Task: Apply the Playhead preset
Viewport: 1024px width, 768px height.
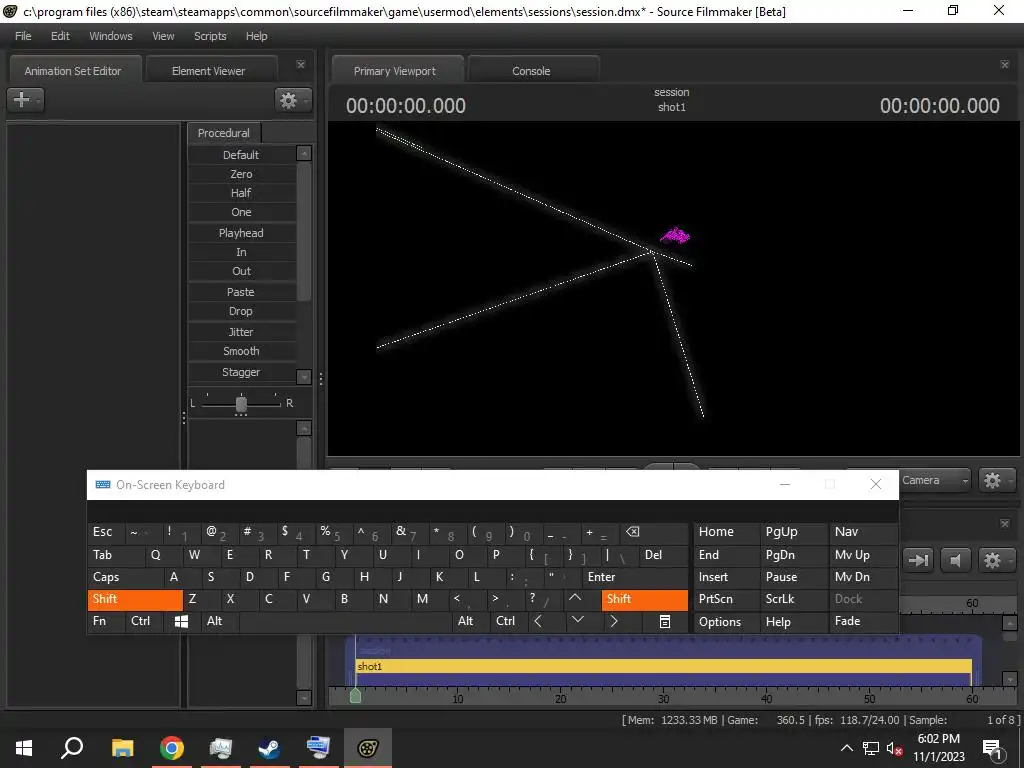Action: [x=241, y=233]
